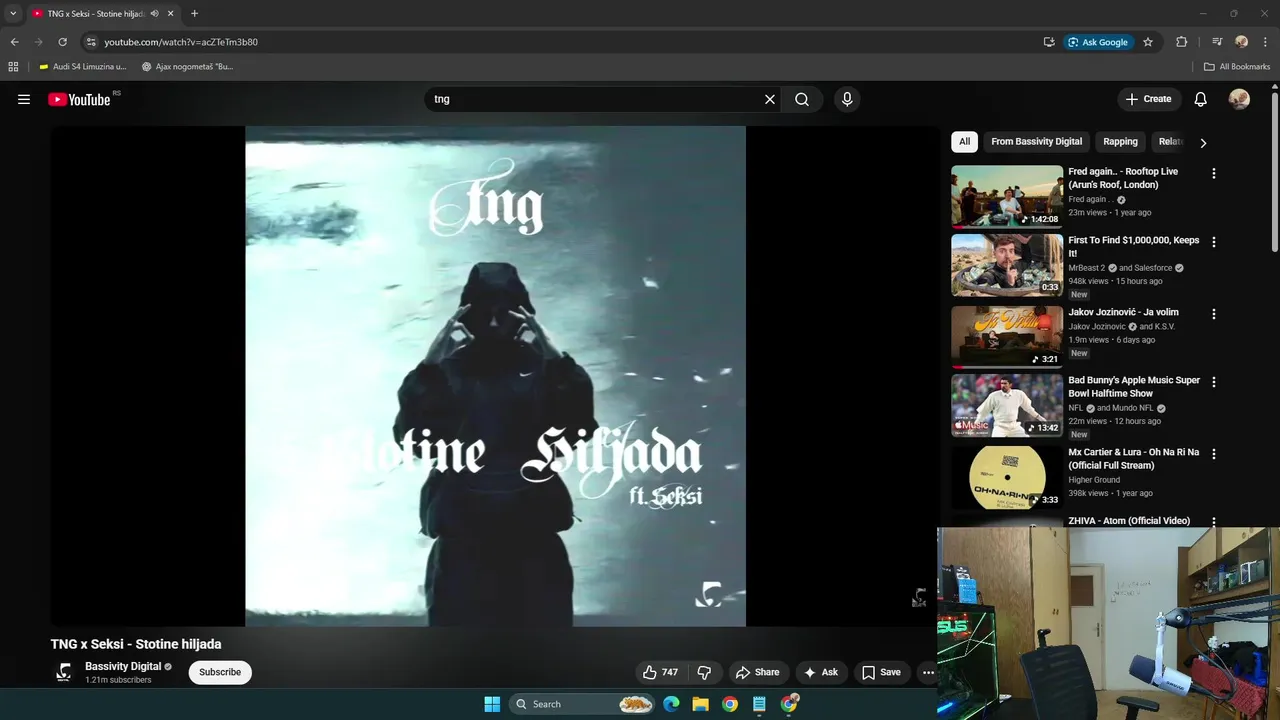Open a new tab with plus
This screenshot has height=720, width=1280.
click(194, 14)
